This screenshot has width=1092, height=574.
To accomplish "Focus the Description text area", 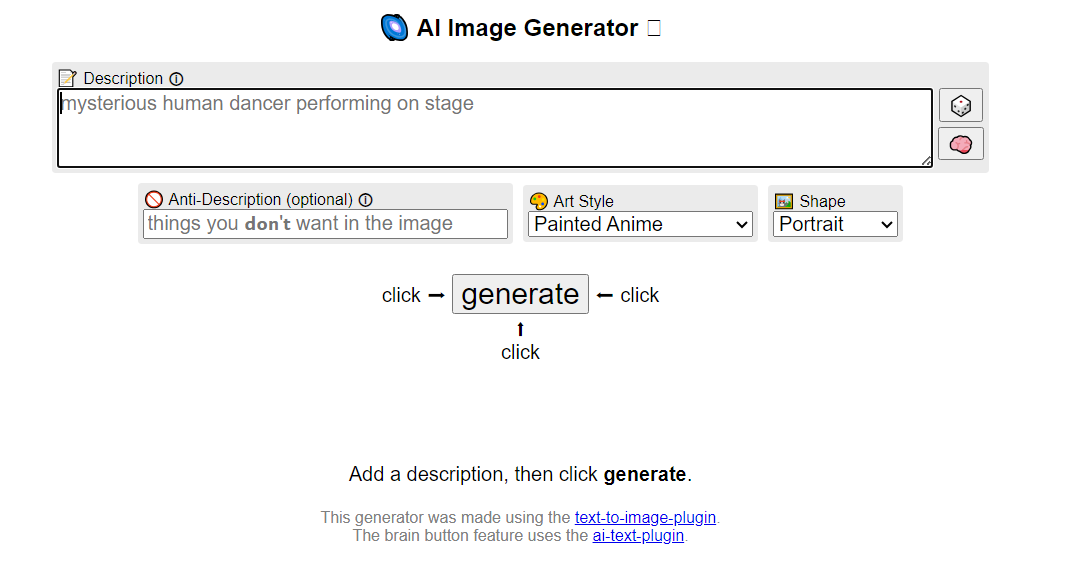I will [x=494, y=128].
